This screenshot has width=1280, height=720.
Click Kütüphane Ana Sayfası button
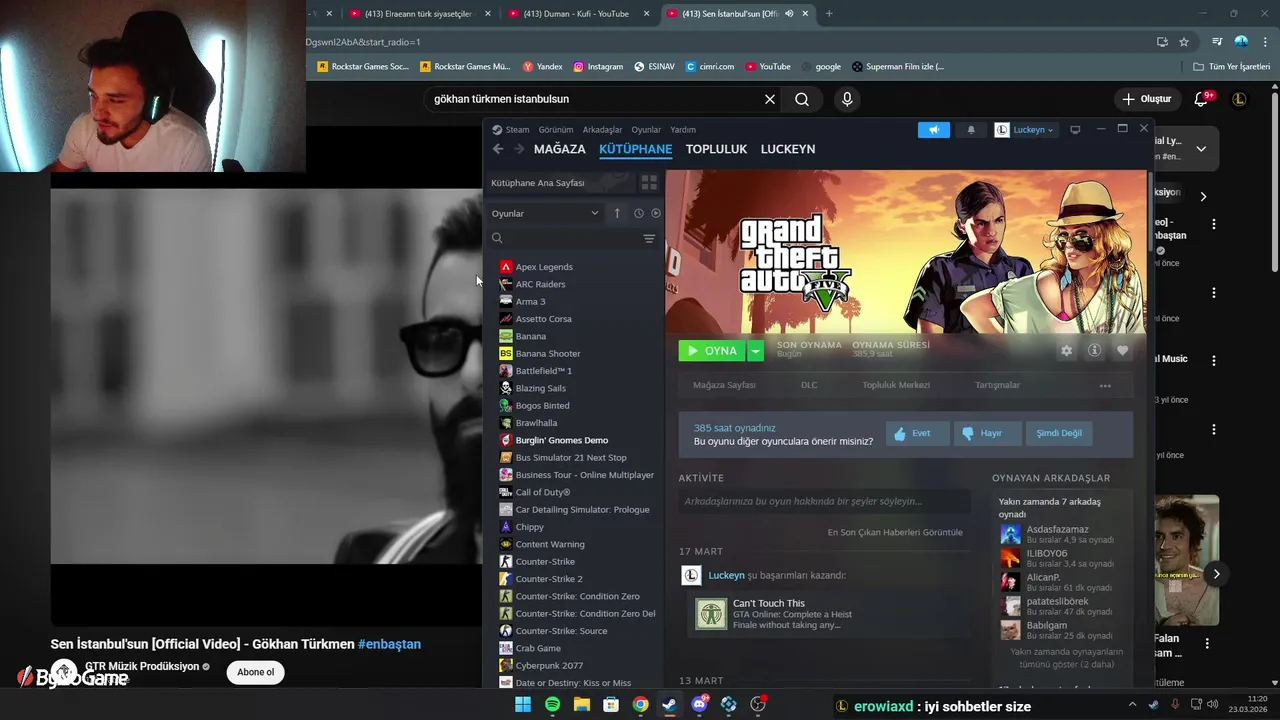coord(560,183)
